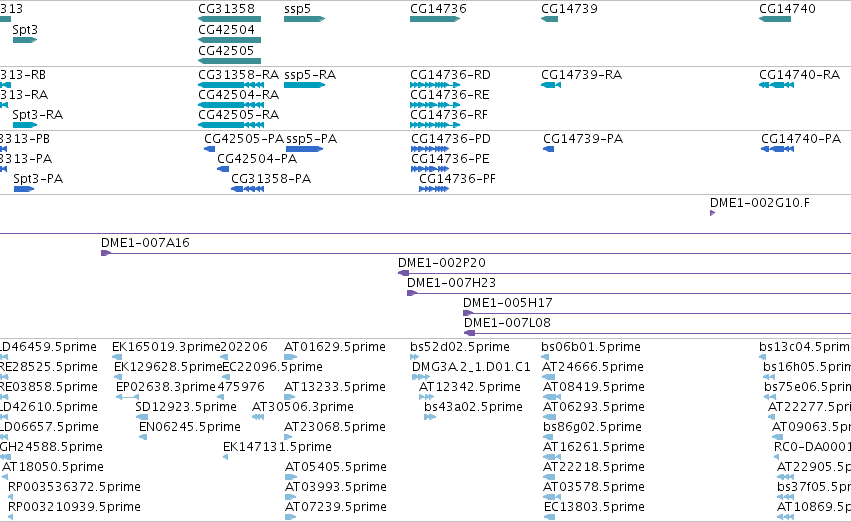Image resolution: width=851 pixels, height=522 pixels.
Task: Click EST EK147131.5prime
Action: click(x=277, y=448)
